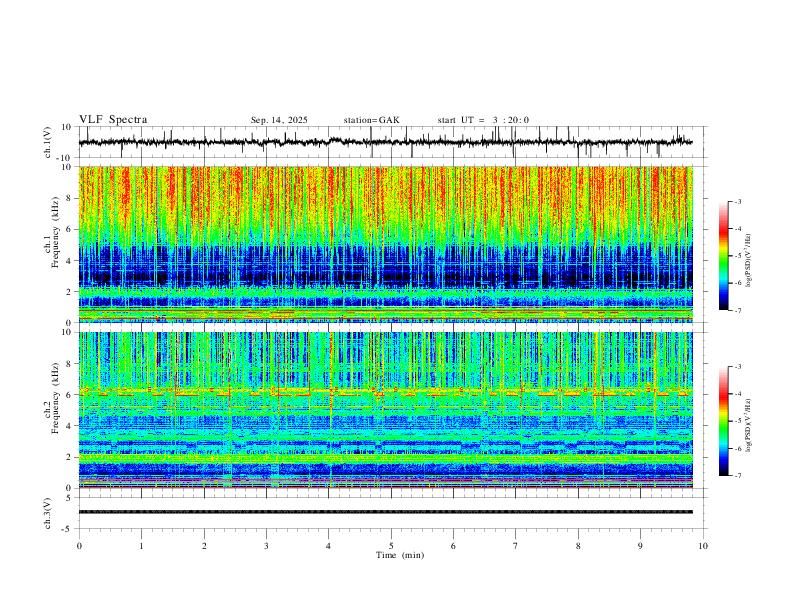Click the "station=GAK" header label
Screen dimensions: 792x612
click(371, 120)
